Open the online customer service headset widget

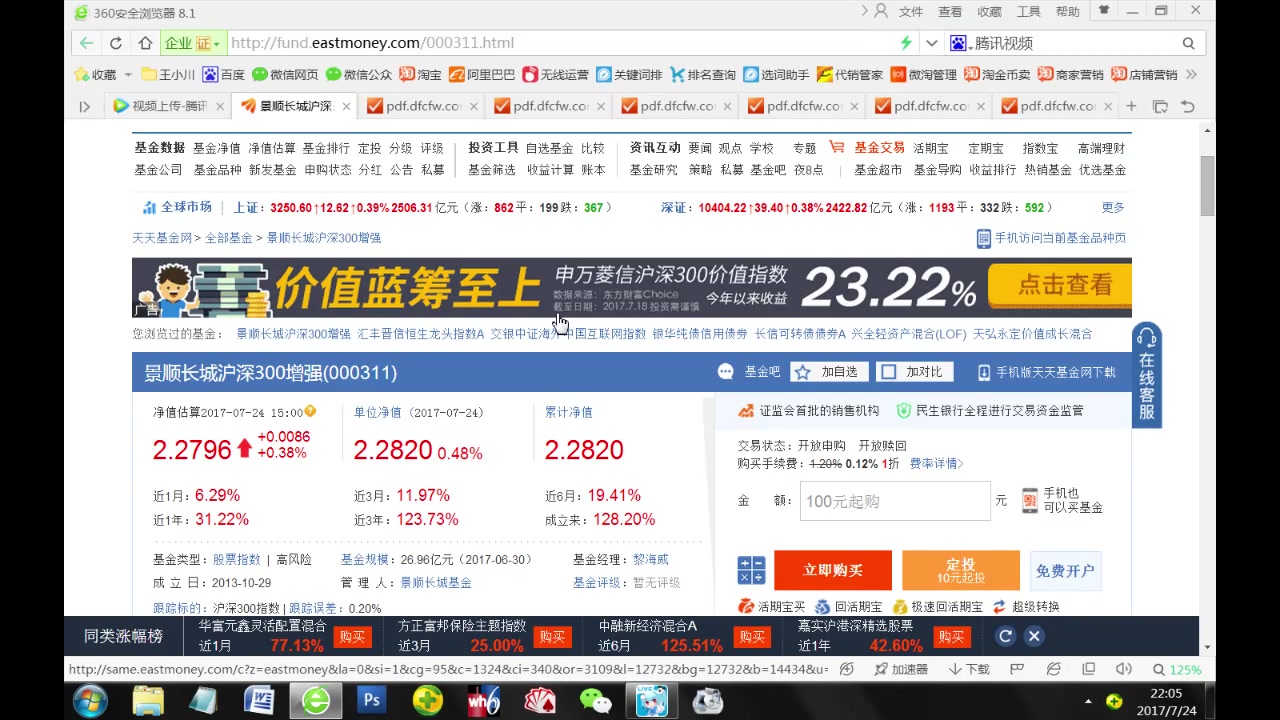point(1147,375)
